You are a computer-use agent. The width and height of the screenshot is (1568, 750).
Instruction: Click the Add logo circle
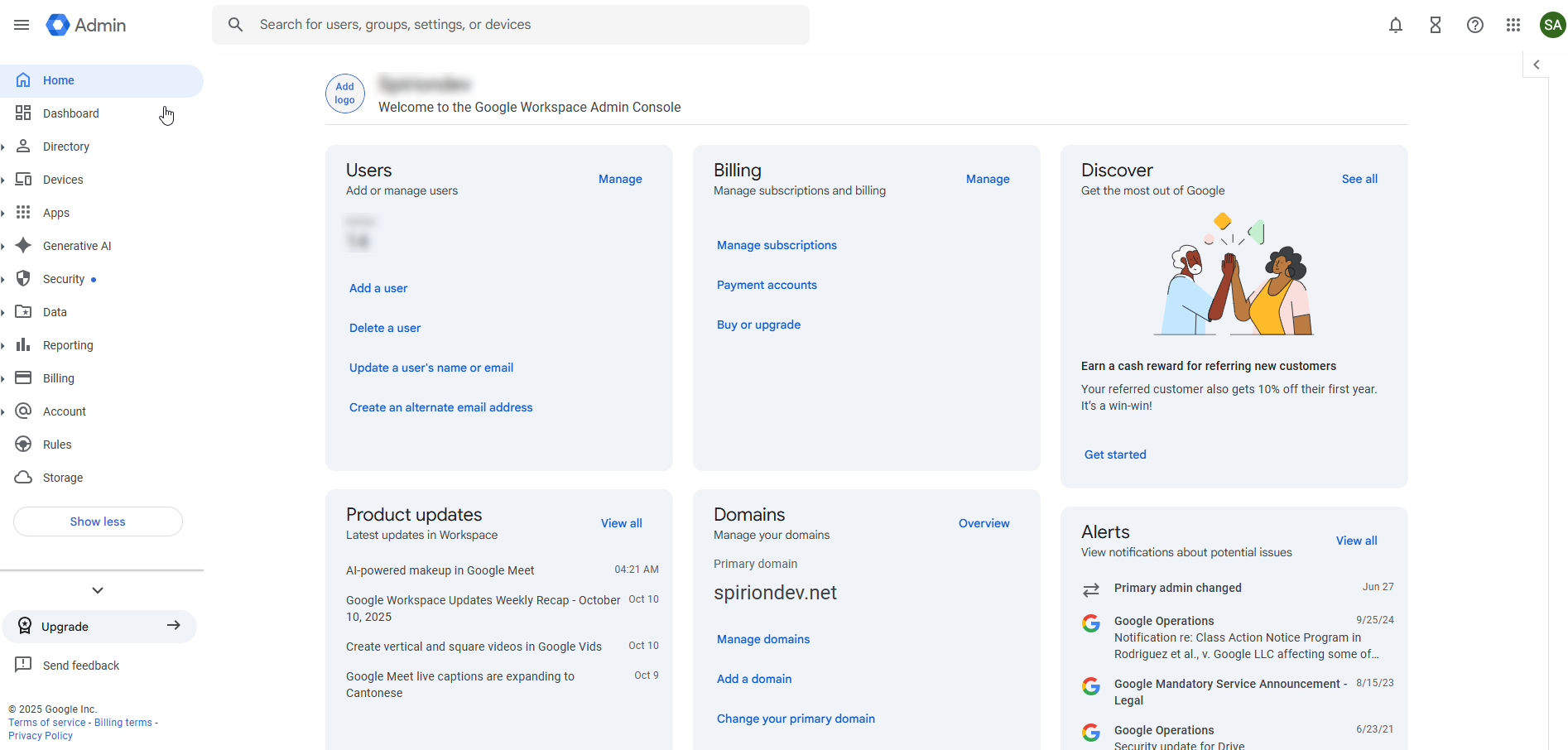(345, 94)
